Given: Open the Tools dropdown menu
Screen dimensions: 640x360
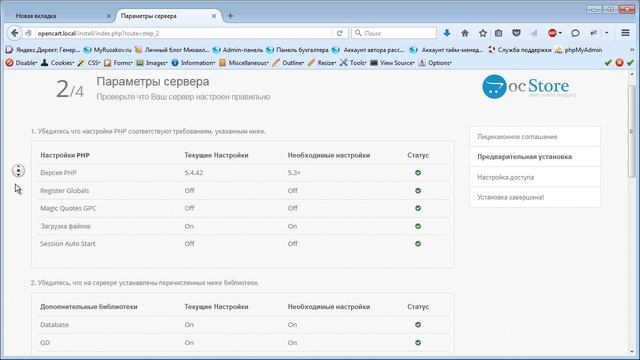Looking at the screenshot, I should (353, 63).
